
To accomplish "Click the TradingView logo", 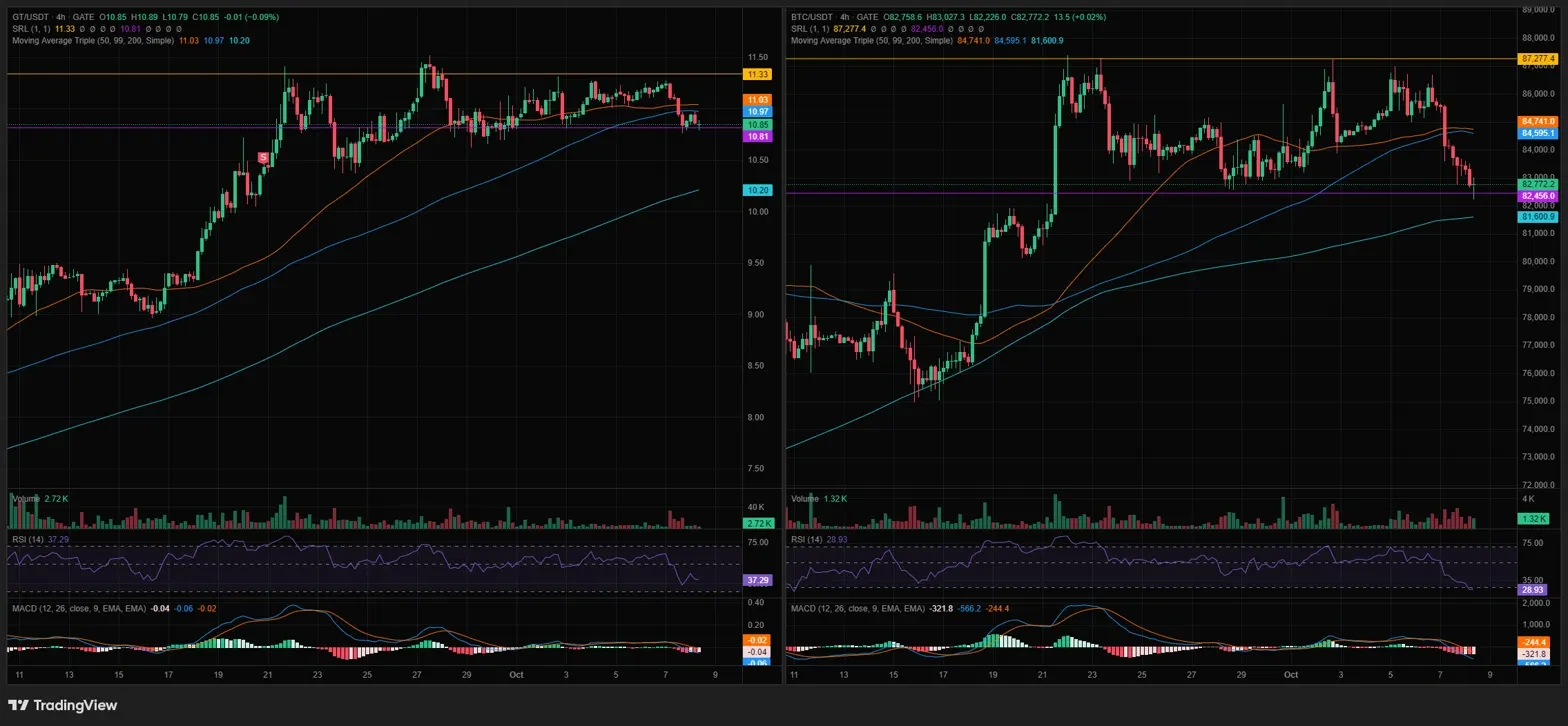I will pyautogui.click(x=63, y=705).
